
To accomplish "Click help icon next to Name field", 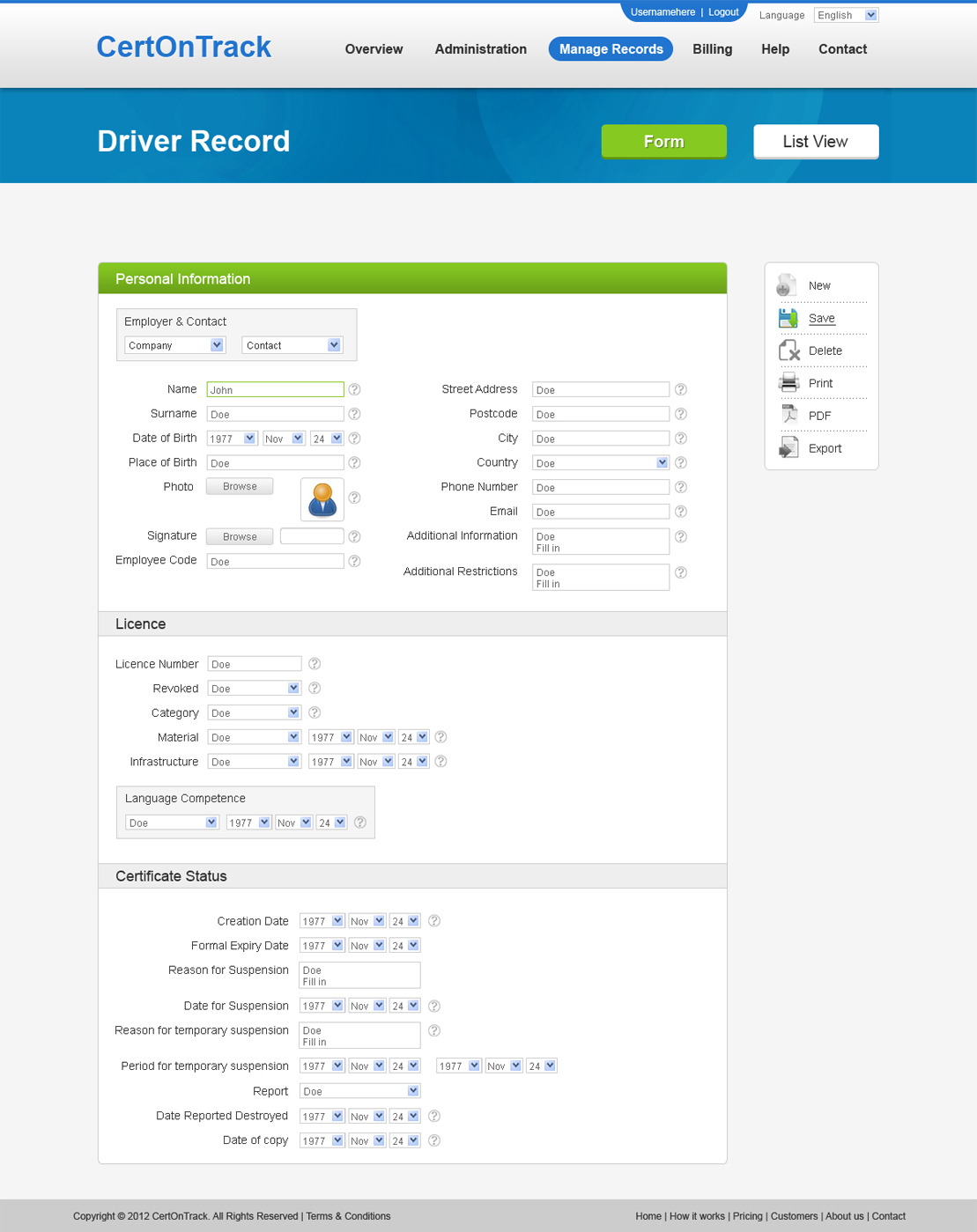I will click(x=354, y=389).
